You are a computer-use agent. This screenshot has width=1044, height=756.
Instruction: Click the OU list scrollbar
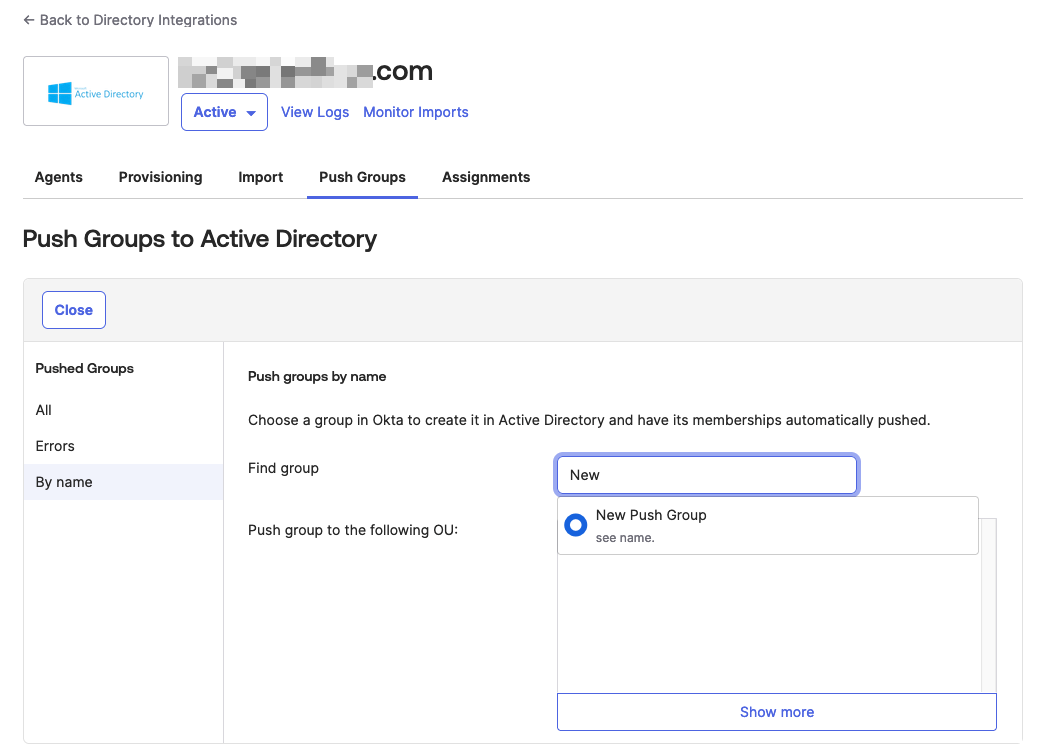(989, 605)
